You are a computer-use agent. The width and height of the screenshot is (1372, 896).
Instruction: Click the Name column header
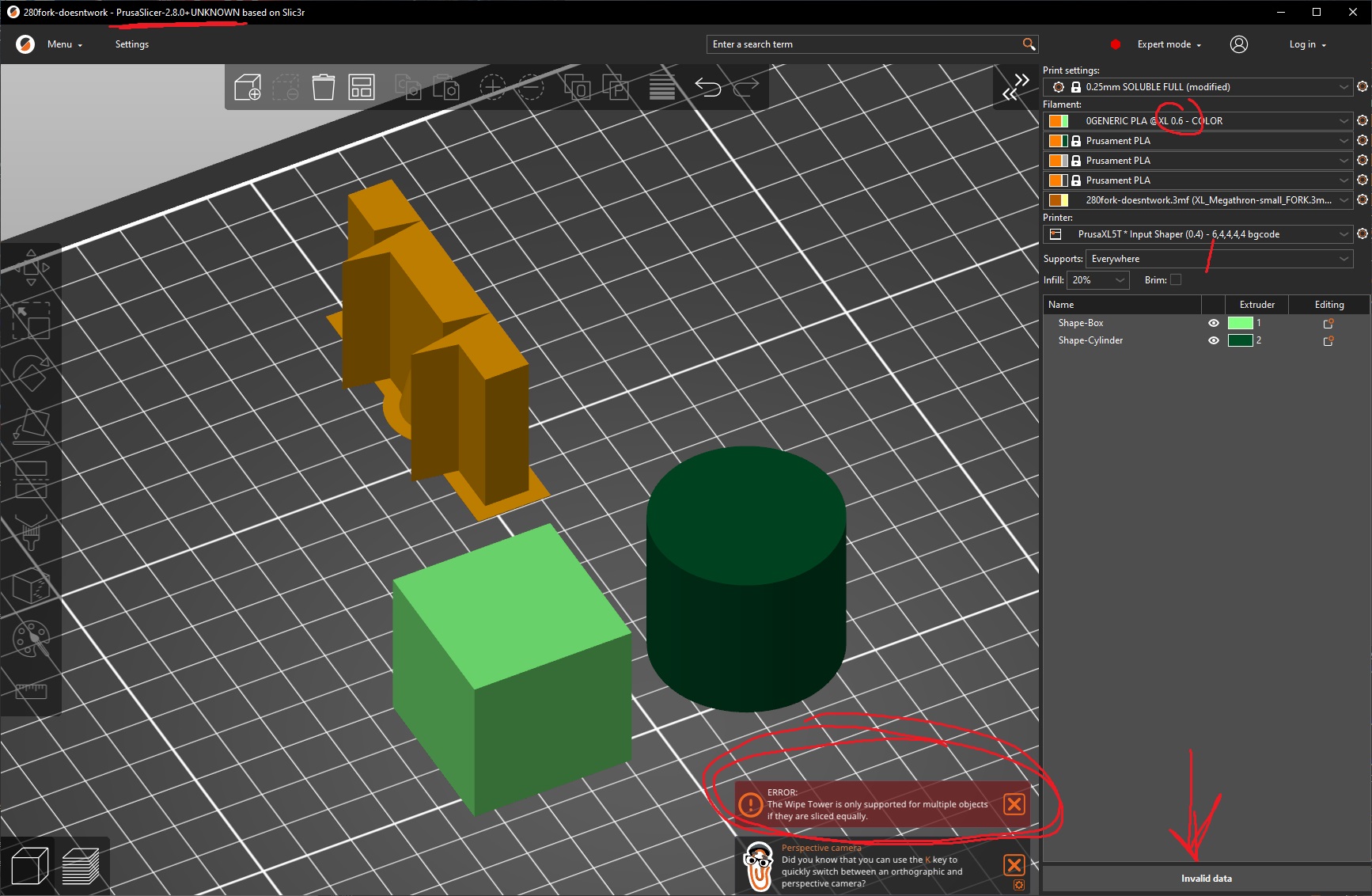point(1122,305)
